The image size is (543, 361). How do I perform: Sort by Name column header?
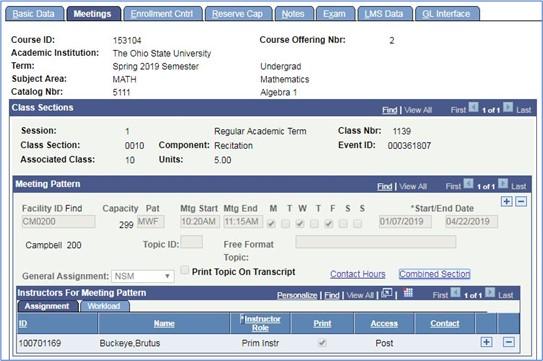tap(164, 324)
